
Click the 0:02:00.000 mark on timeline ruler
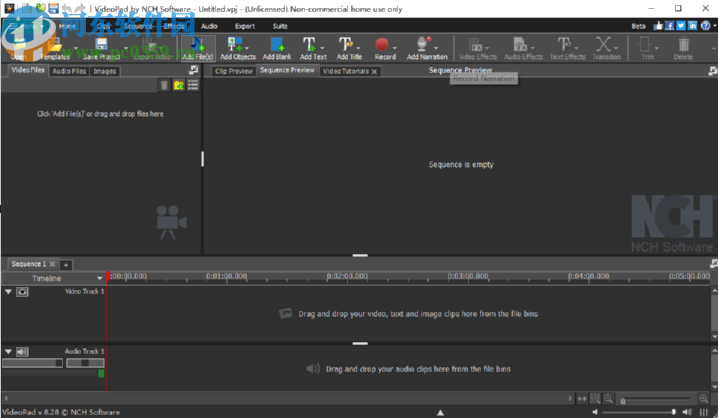pos(348,276)
